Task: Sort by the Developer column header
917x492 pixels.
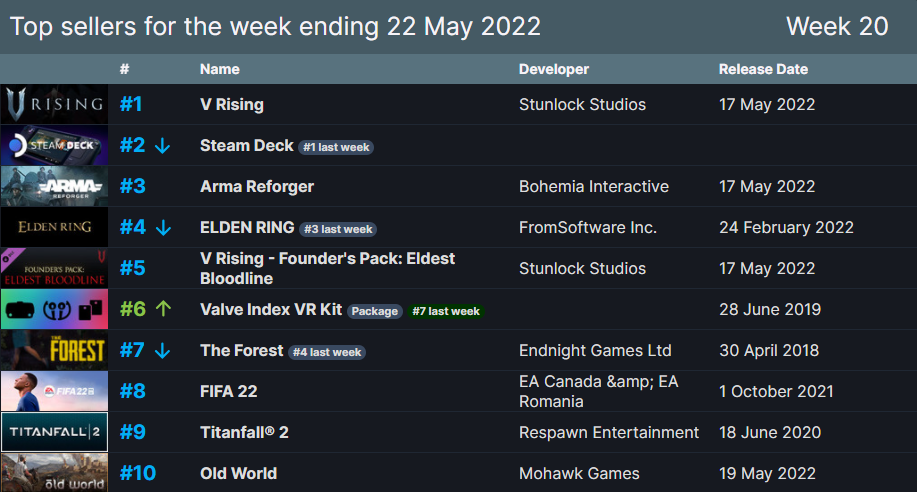Action: [554, 69]
